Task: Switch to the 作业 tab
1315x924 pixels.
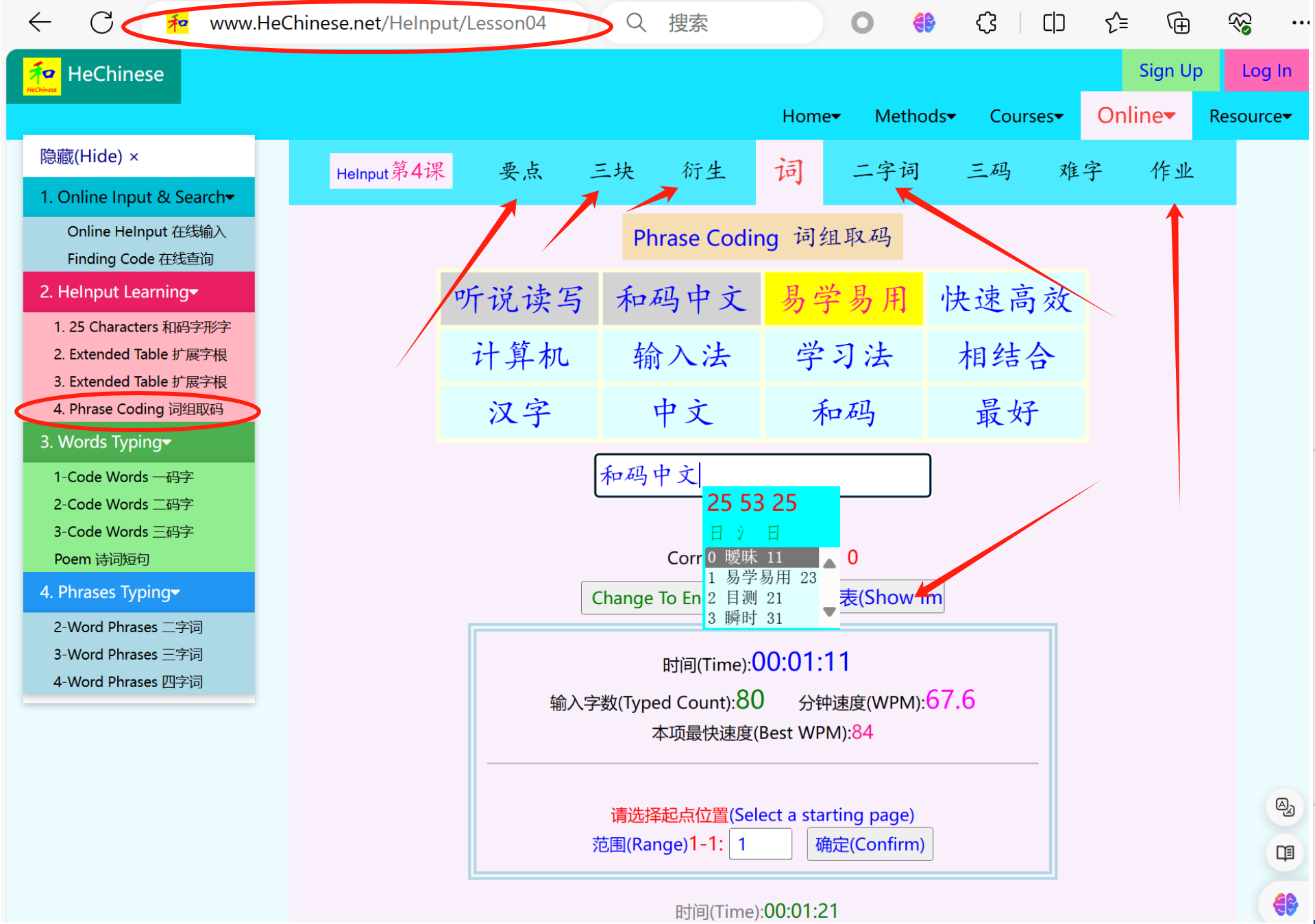Action: [x=1172, y=171]
